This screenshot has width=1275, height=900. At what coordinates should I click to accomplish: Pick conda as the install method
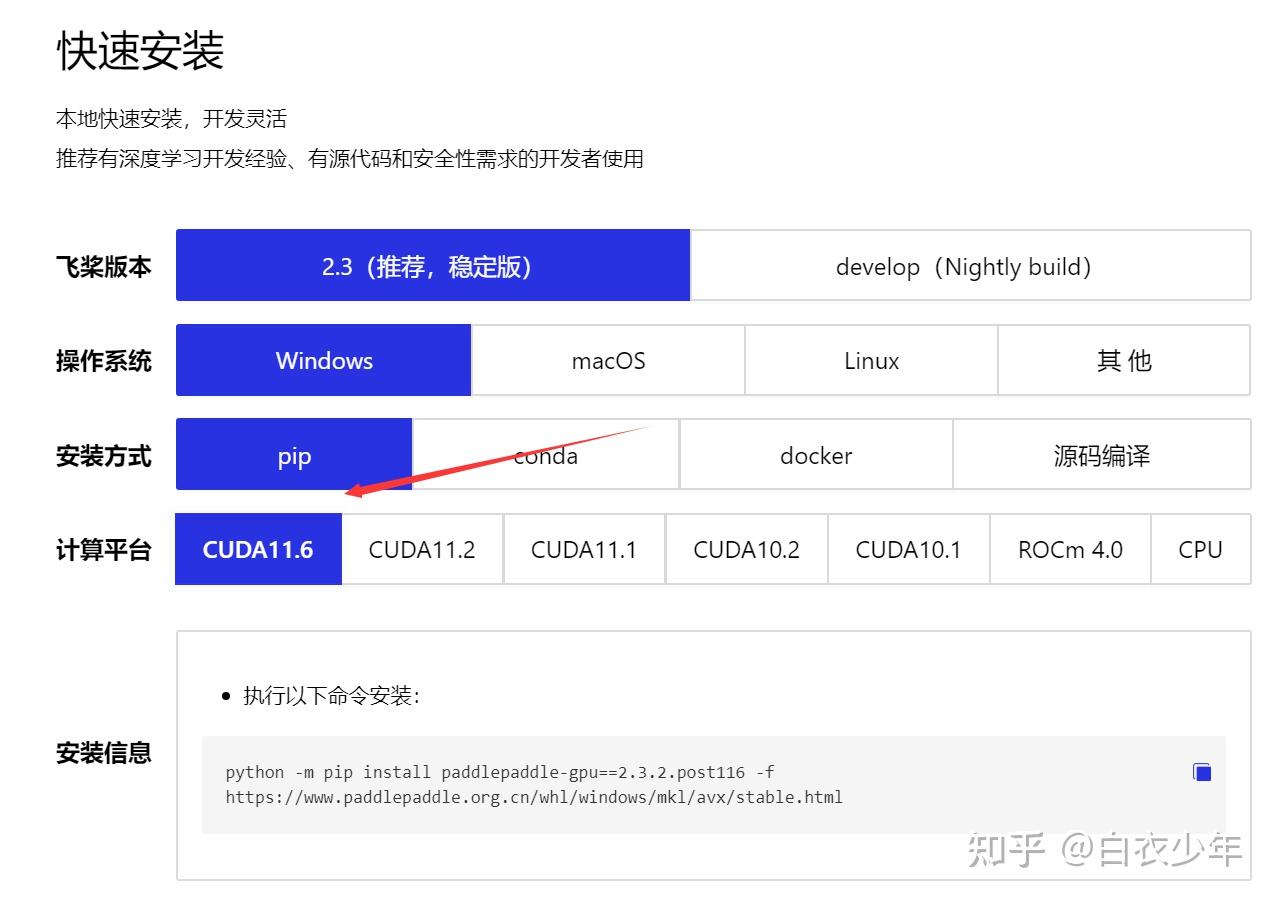click(546, 455)
